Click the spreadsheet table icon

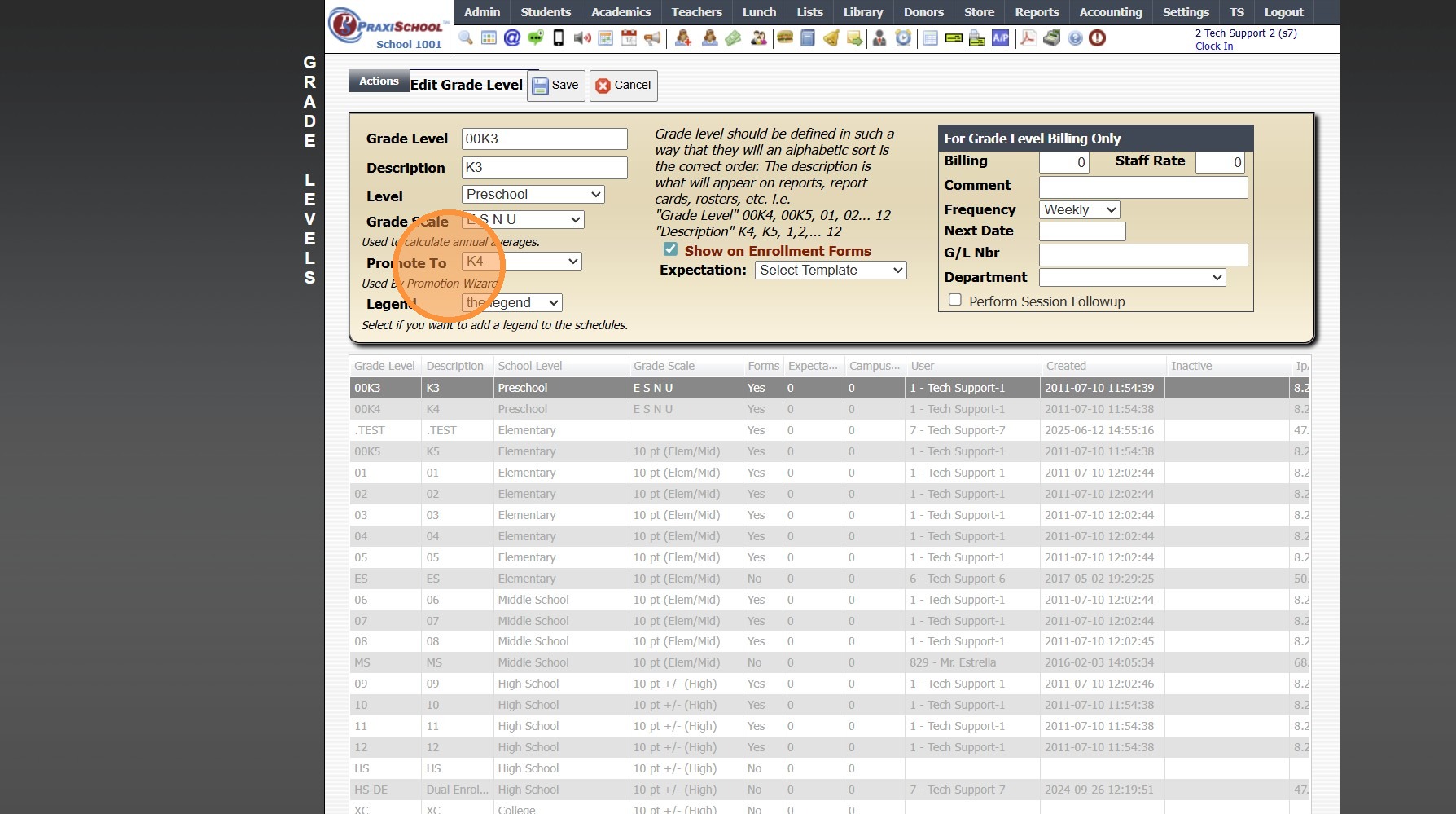[x=930, y=37]
